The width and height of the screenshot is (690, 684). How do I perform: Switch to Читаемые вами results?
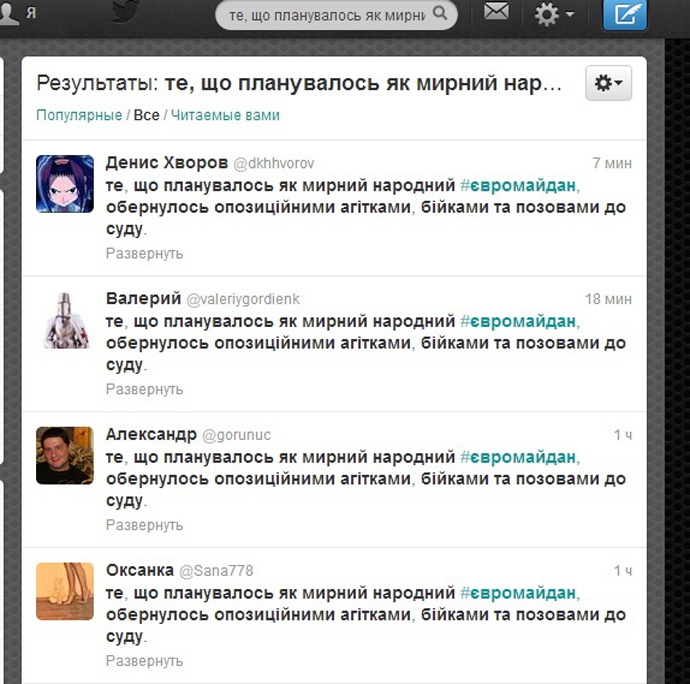pos(225,115)
